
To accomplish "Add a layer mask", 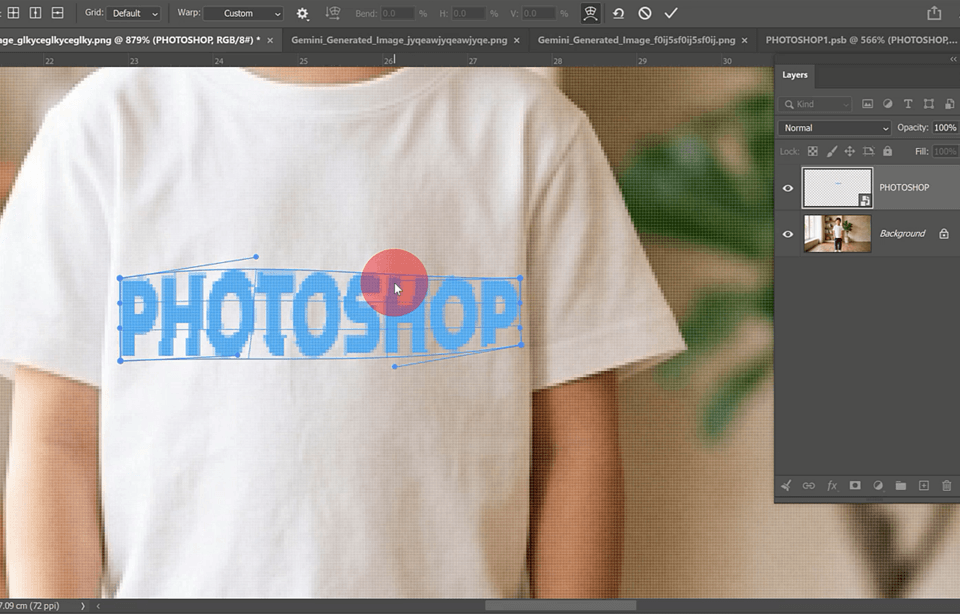I will (855, 485).
